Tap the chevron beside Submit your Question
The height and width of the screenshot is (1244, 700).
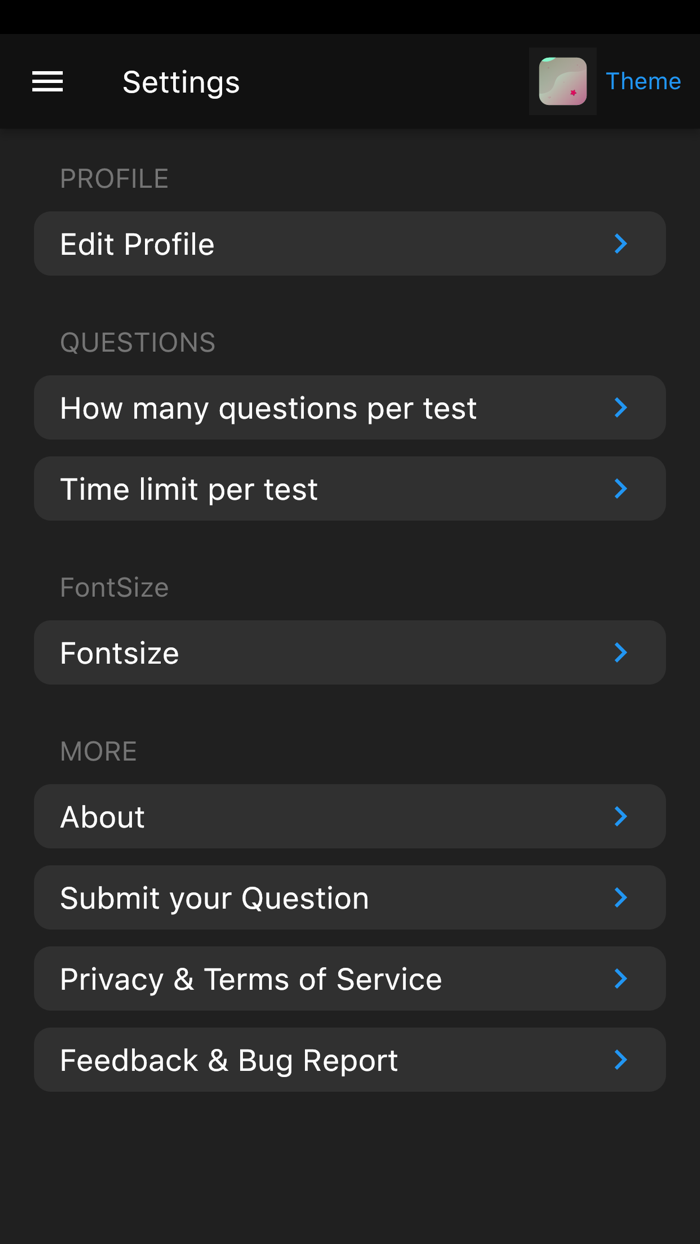pos(621,897)
